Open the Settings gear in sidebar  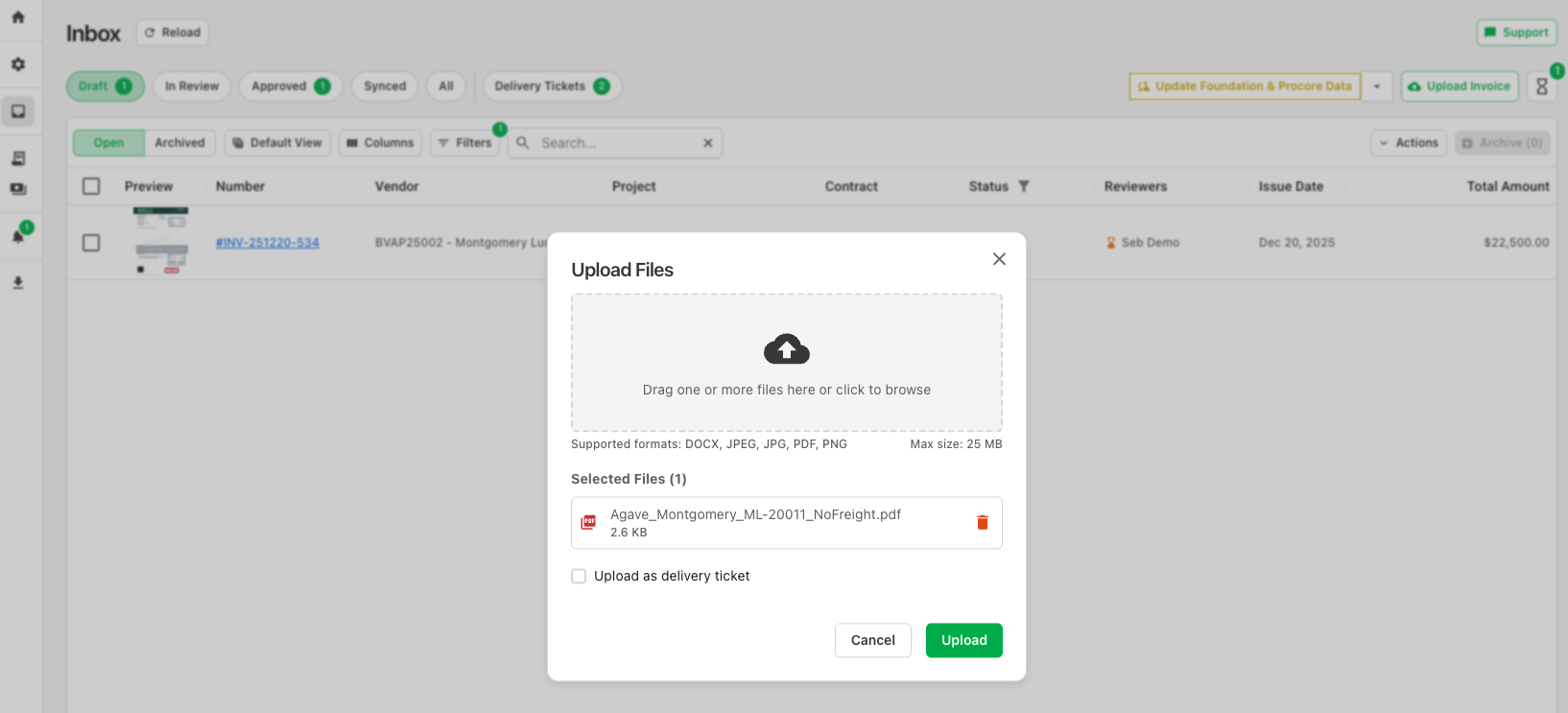coord(18,64)
